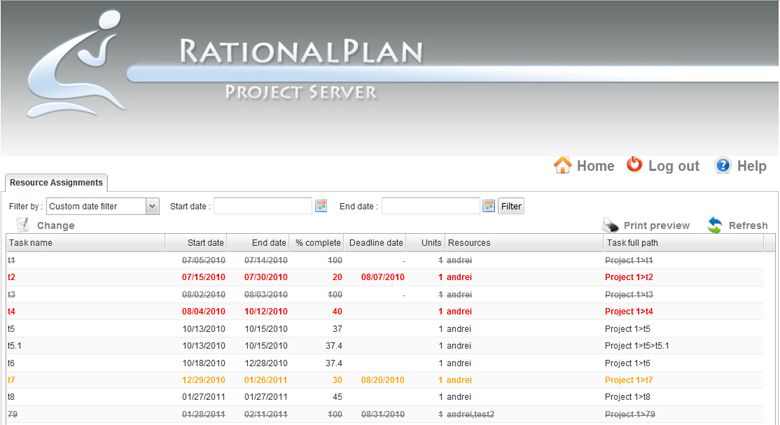This screenshot has width=780, height=425.
Task: Click the Change pencil icon
Action: pyautogui.click(x=23, y=225)
